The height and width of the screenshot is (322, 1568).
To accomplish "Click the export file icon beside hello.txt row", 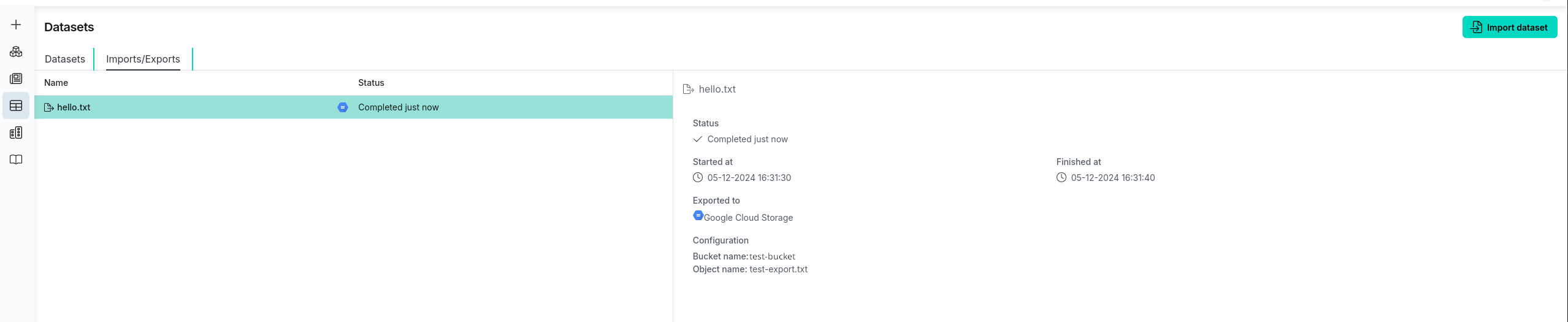I will click(49, 107).
